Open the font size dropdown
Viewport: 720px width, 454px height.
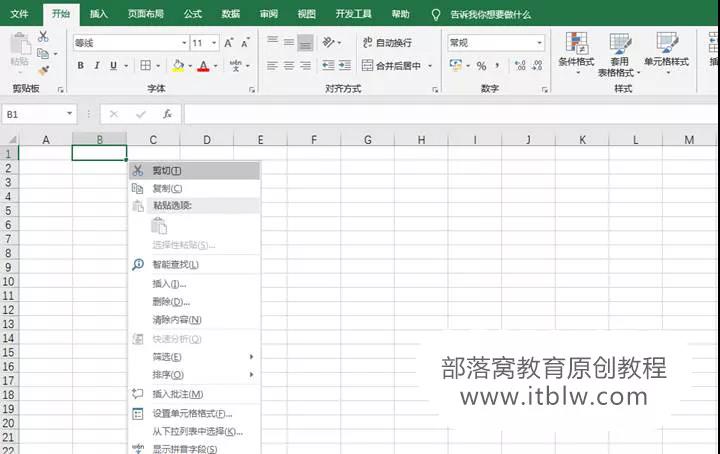(x=214, y=43)
